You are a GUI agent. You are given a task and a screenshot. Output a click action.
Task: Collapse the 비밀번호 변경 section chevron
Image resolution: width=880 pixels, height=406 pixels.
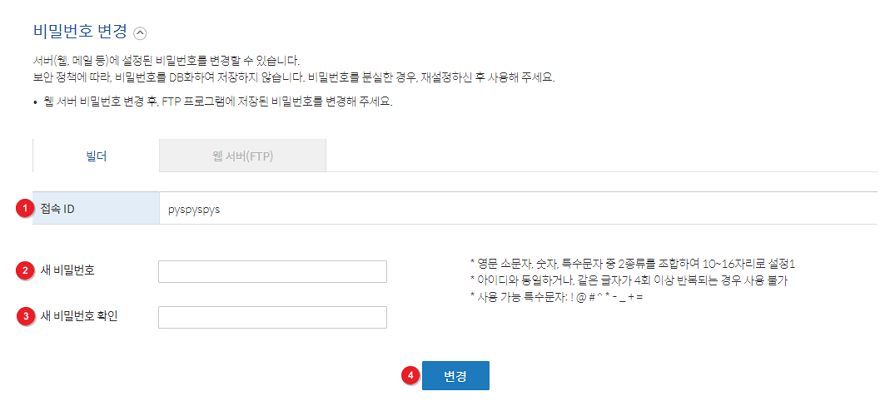pos(140,33)
